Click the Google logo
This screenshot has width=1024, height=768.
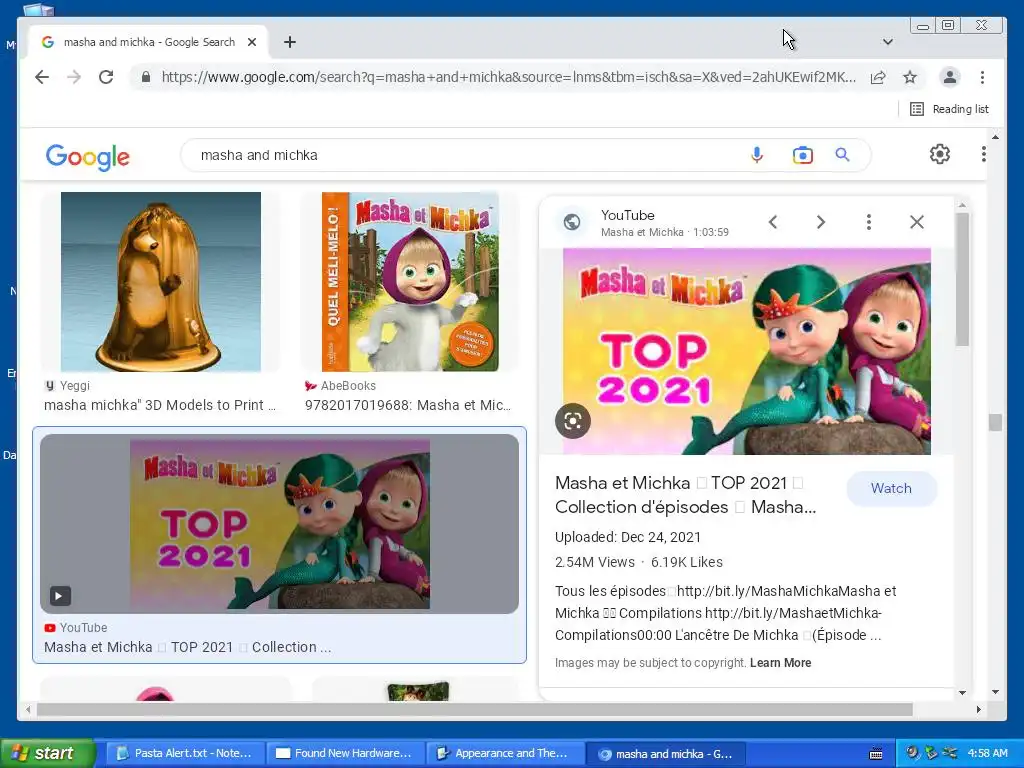(x=88, y=157)
